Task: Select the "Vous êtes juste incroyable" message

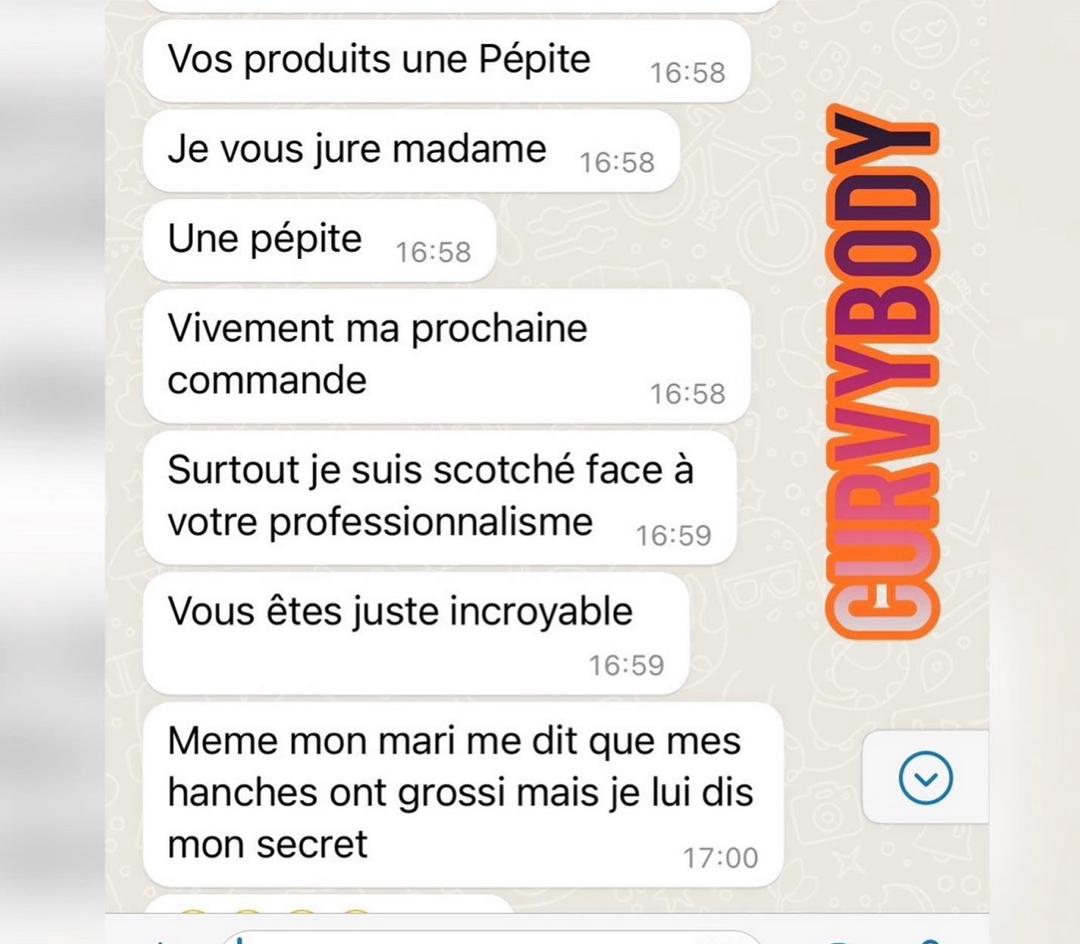Action: pyautogui.click(x=416, y=634)
